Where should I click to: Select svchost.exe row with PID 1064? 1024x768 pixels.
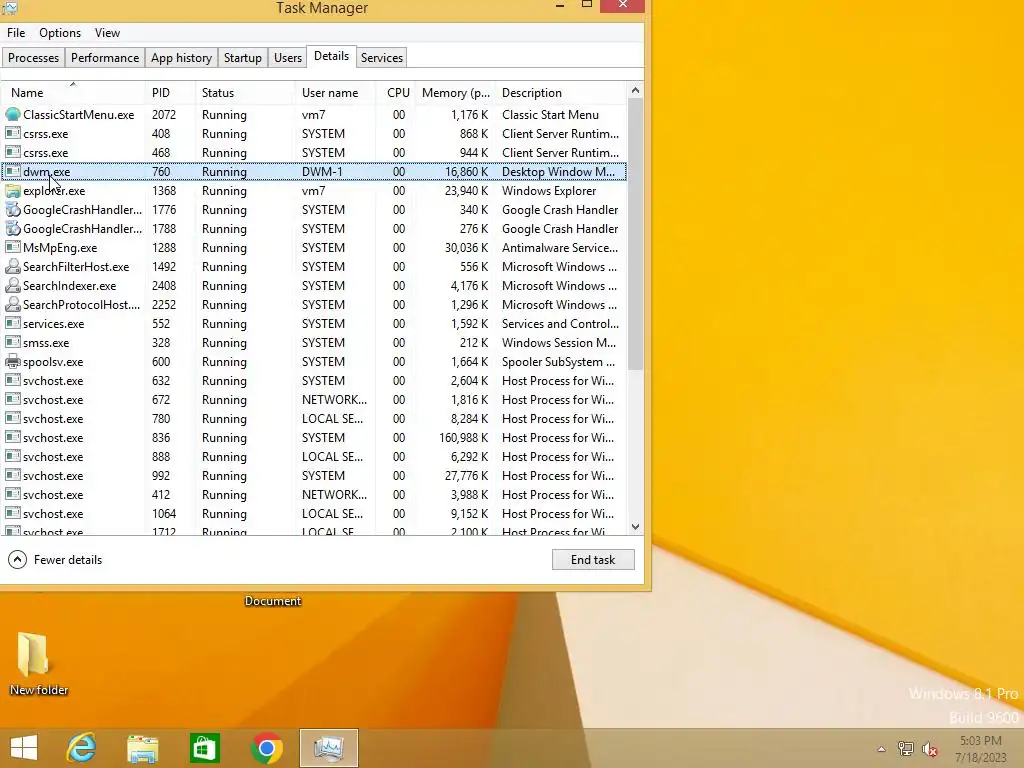[x=314, y=513]
